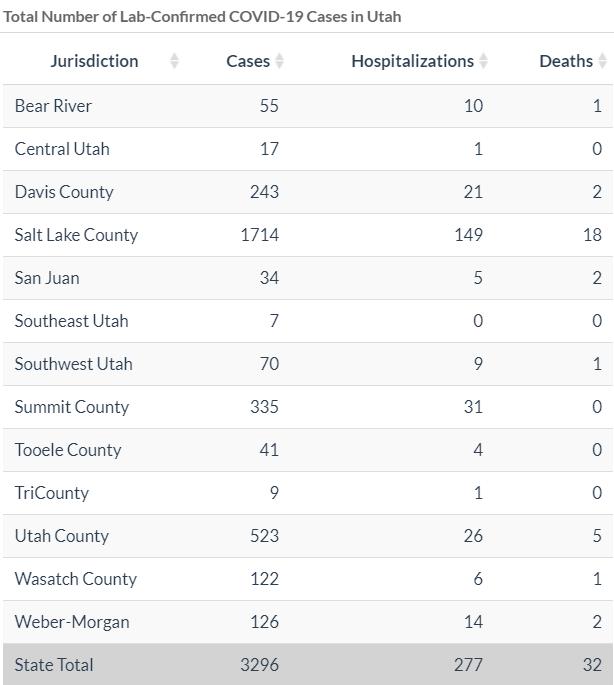Click the Deaths header label
The image size is (614, 685).
[566, 61]
